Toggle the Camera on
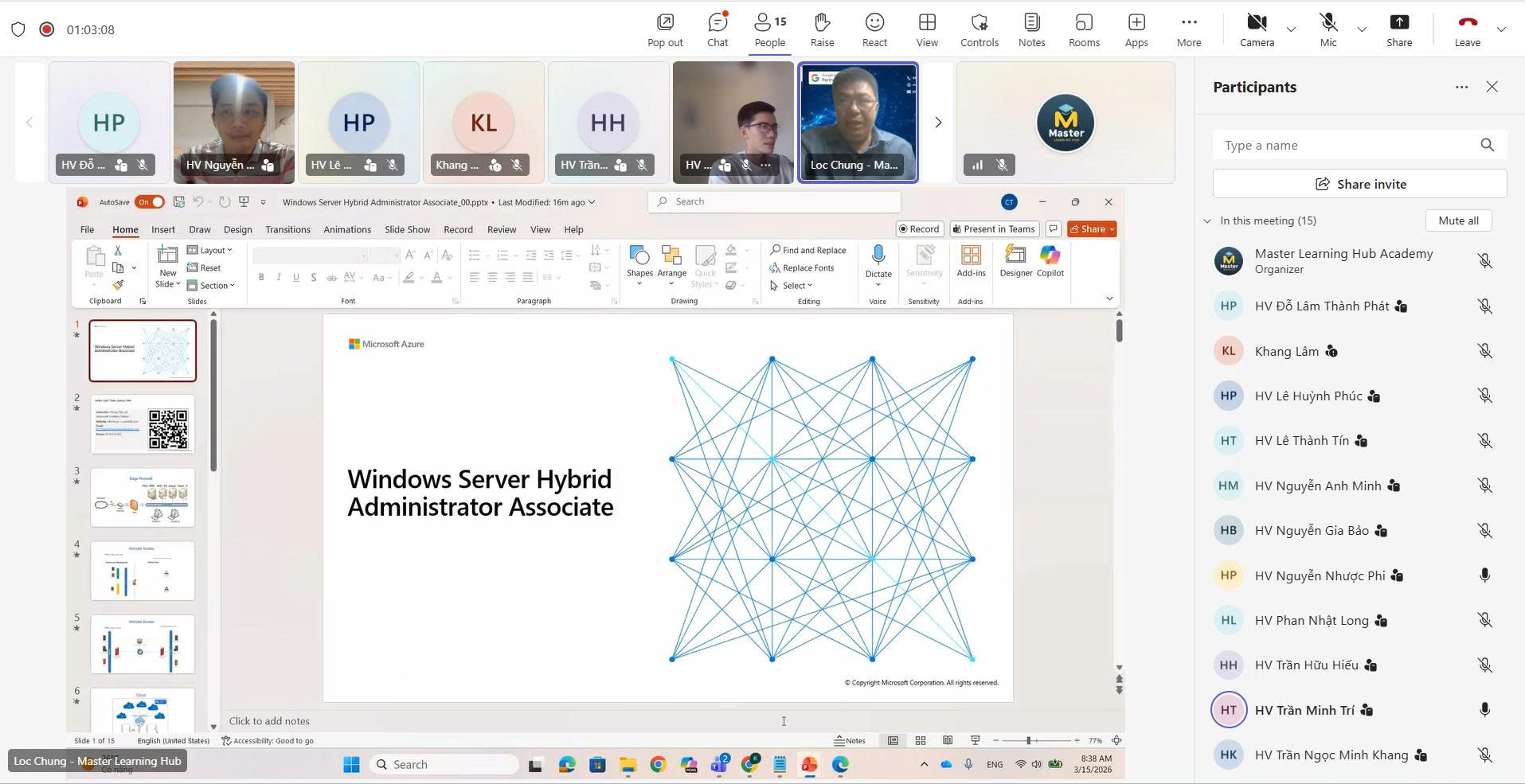The height and width of the screenshot is (784, 1525). [1257, 29]
